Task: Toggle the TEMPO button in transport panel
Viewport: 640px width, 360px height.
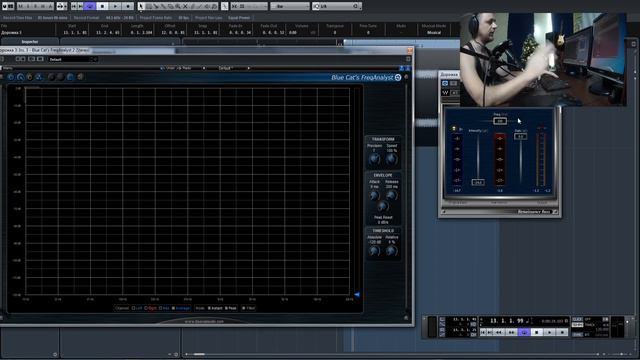Action: point(577,325)
